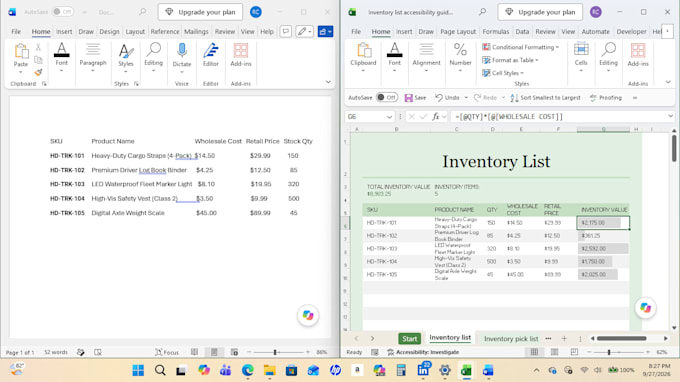Open File Explorer from taskbar
This screenshot has height=382, width=680.
coord(269,370)
